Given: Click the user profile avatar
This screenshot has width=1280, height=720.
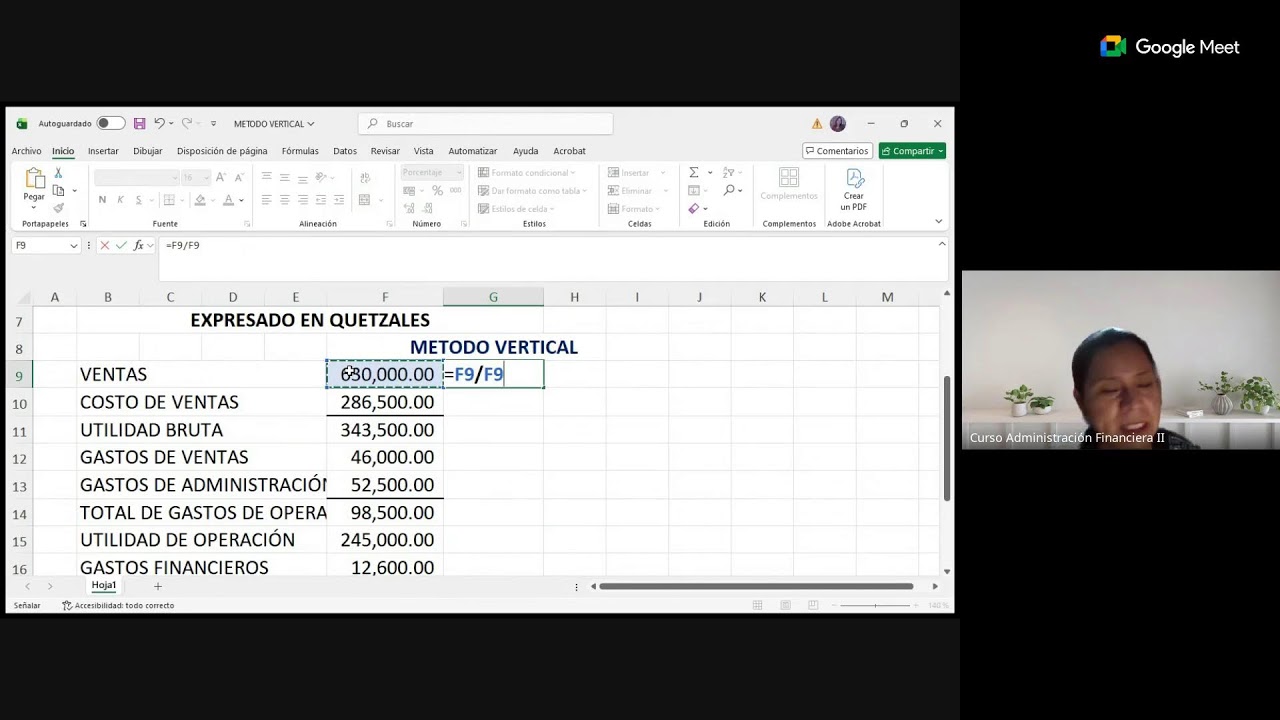Looking at the screenshot, I should tap(838, 124).
